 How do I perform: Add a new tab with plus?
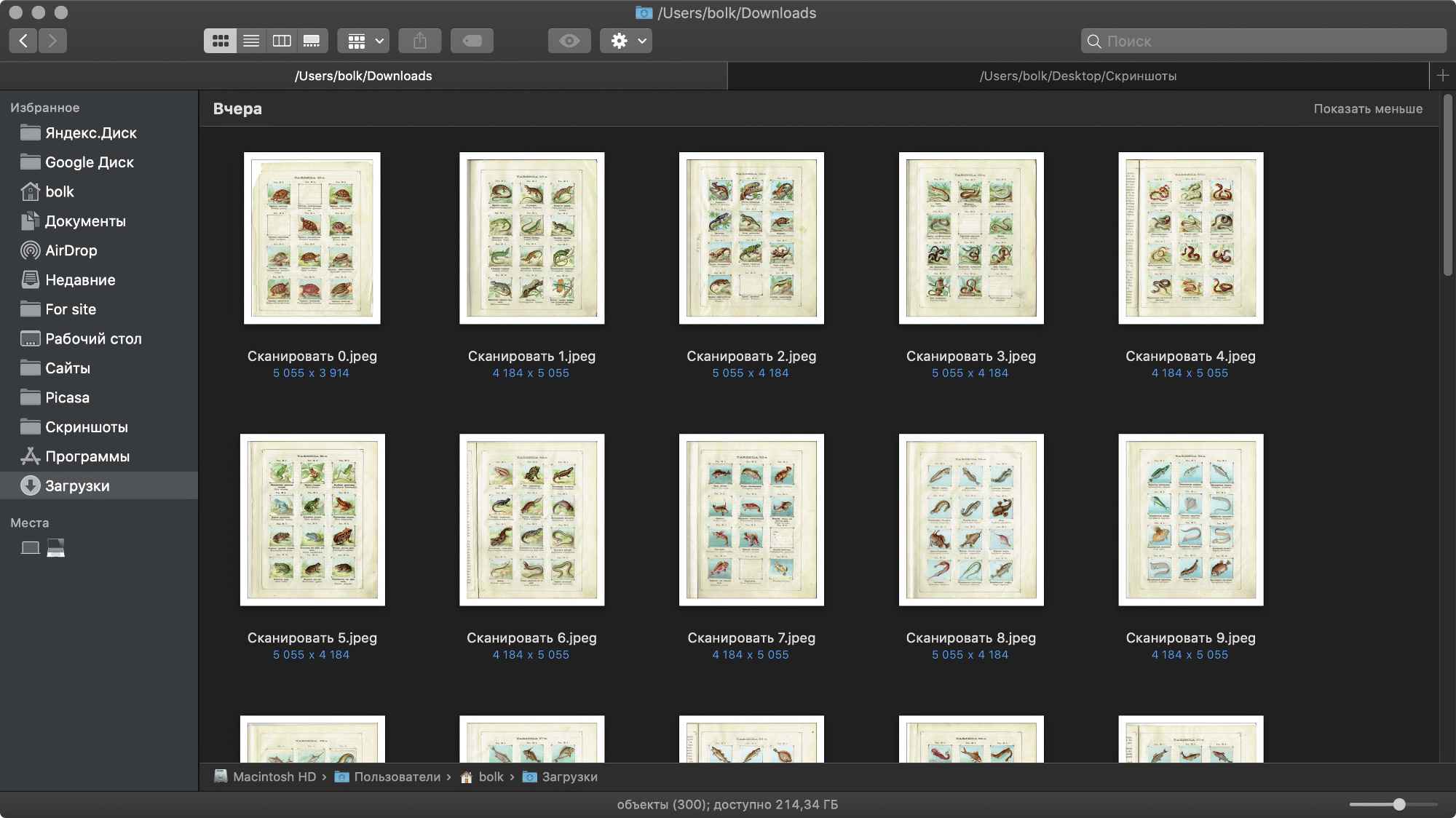[x=1443, y=76]
